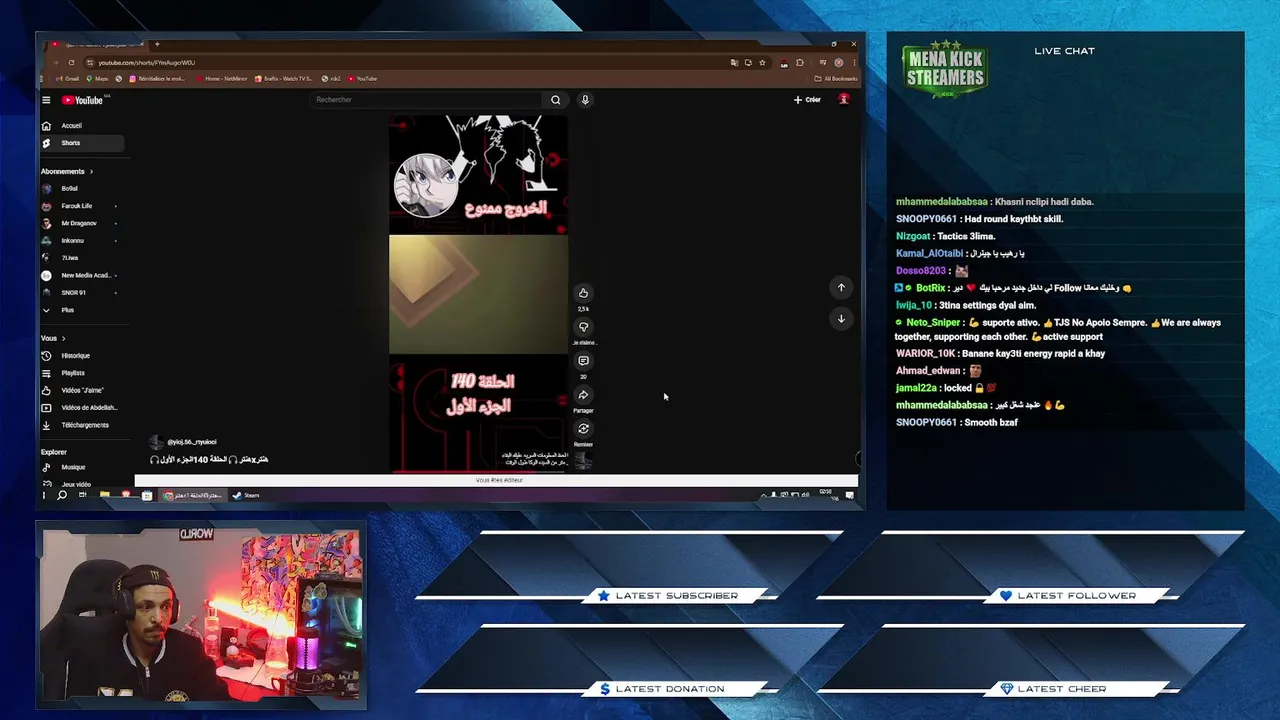This screenshot has width=1280, height=720.
Task: Open the Home - NetMirror bookmark
Action: [x=221, y=79]
